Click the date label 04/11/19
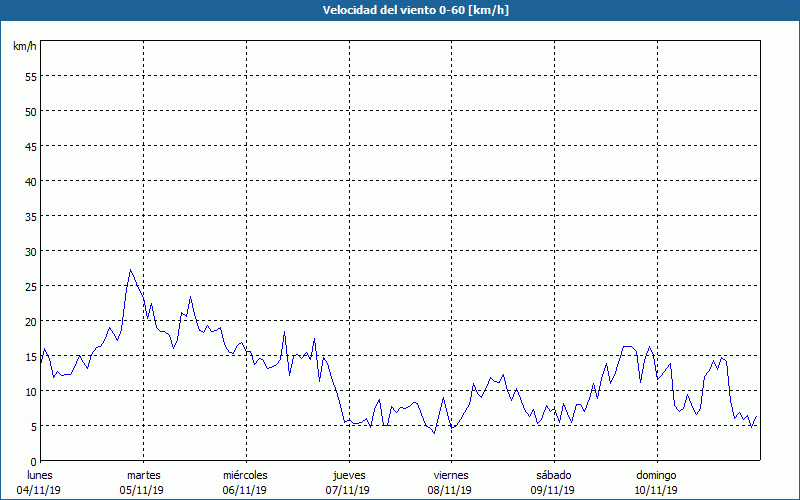 tap(39, 490)
